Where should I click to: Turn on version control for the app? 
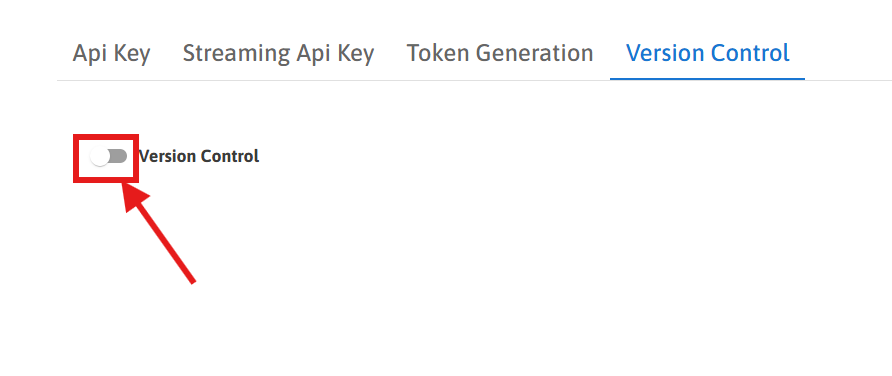pos(108,156)
